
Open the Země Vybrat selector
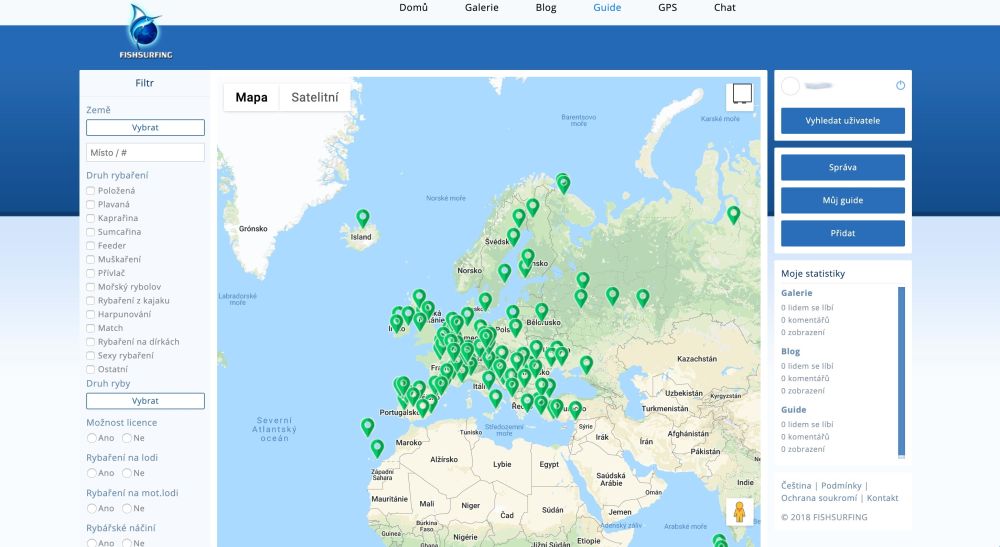(x=145, y=128)
